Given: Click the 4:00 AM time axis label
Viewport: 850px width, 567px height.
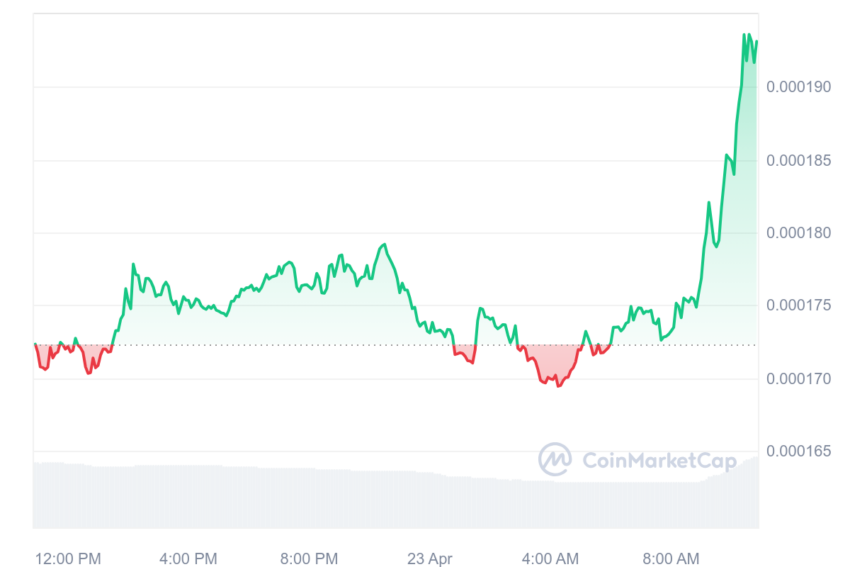Looking at the screenshot, I should 550,558.
